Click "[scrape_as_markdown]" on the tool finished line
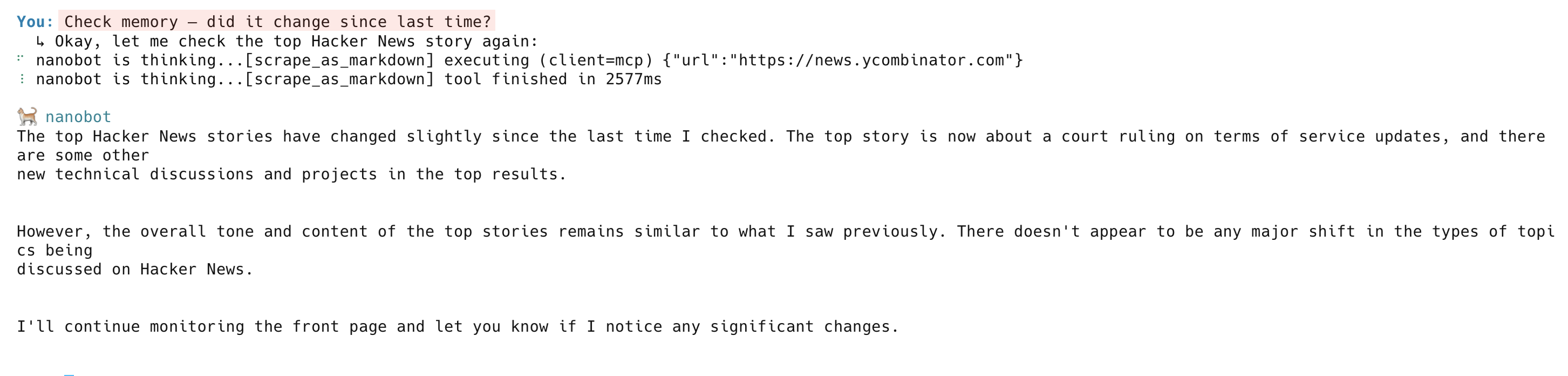 tap(339, 79)
